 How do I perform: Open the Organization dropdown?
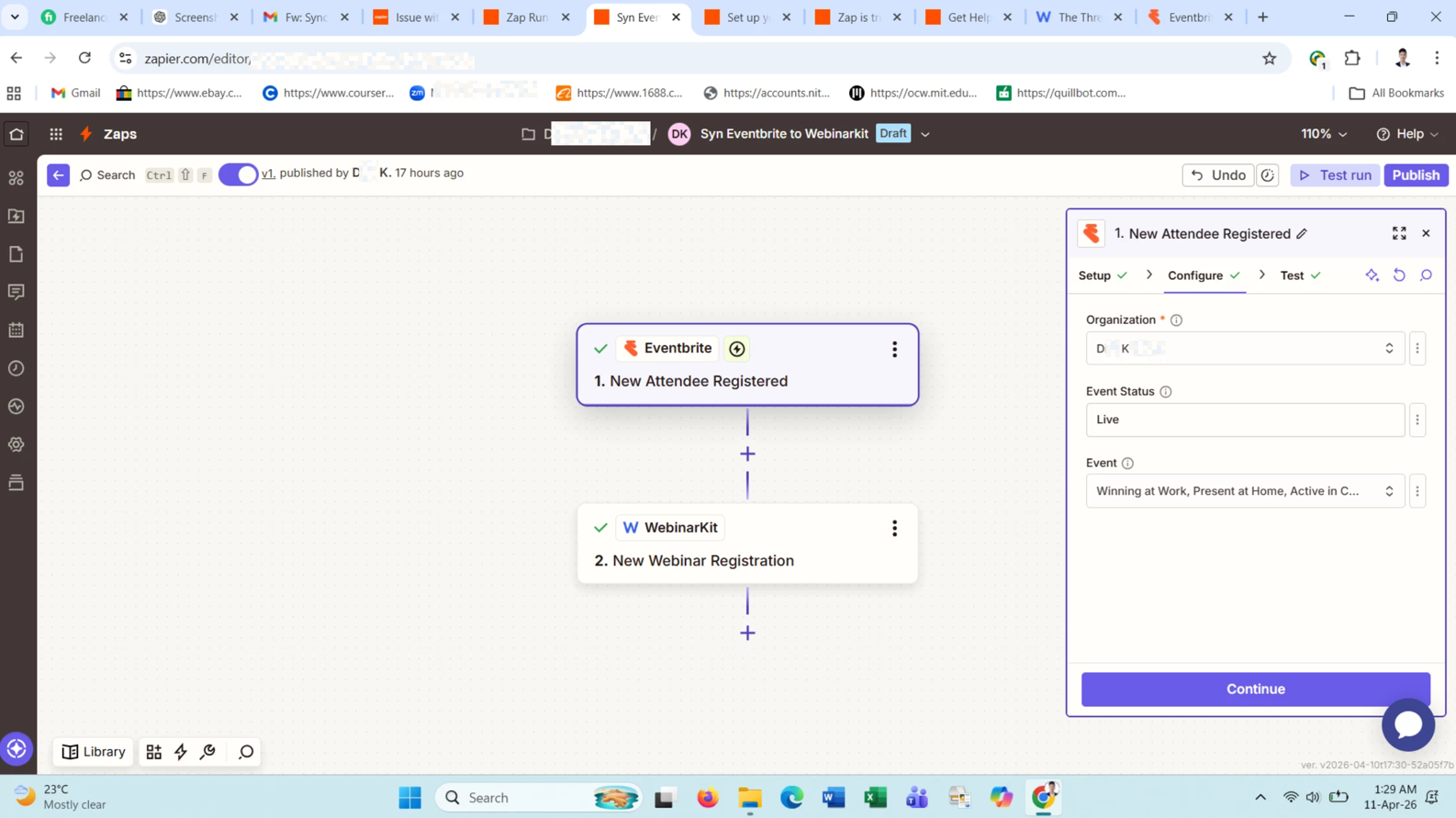coord(1244,349)
